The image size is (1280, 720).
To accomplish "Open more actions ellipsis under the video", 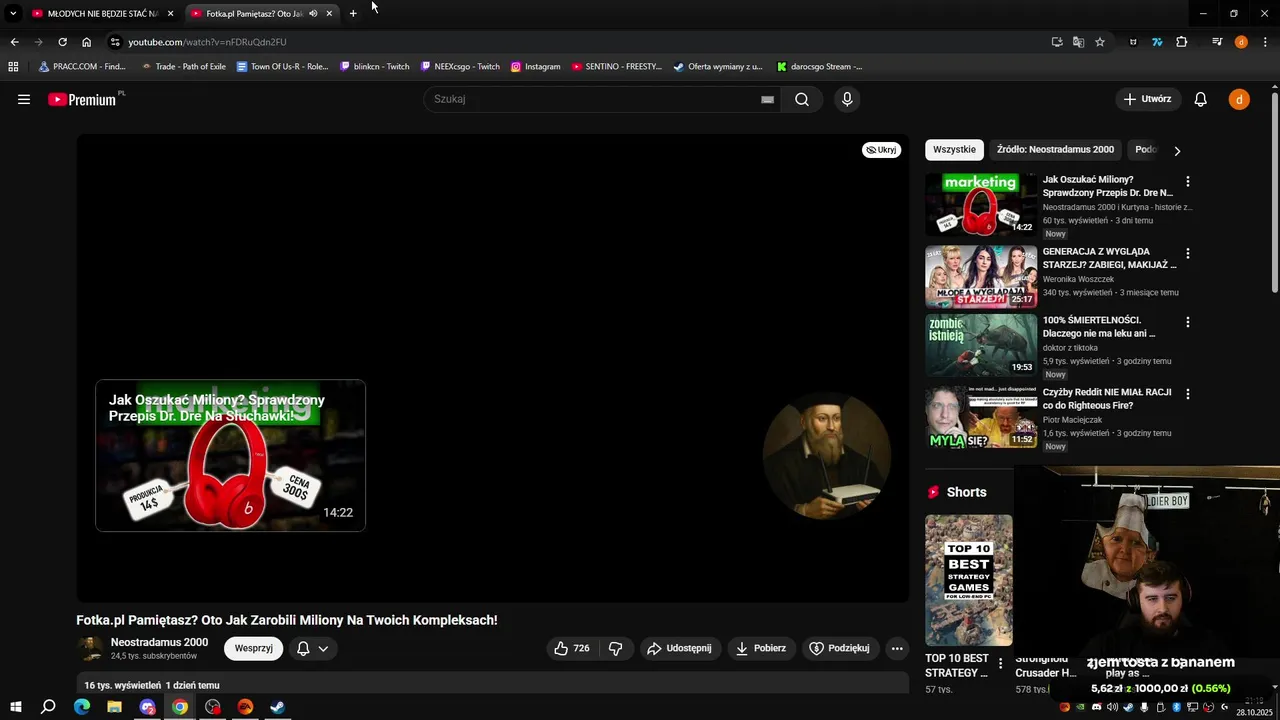I will coord(897,648).
